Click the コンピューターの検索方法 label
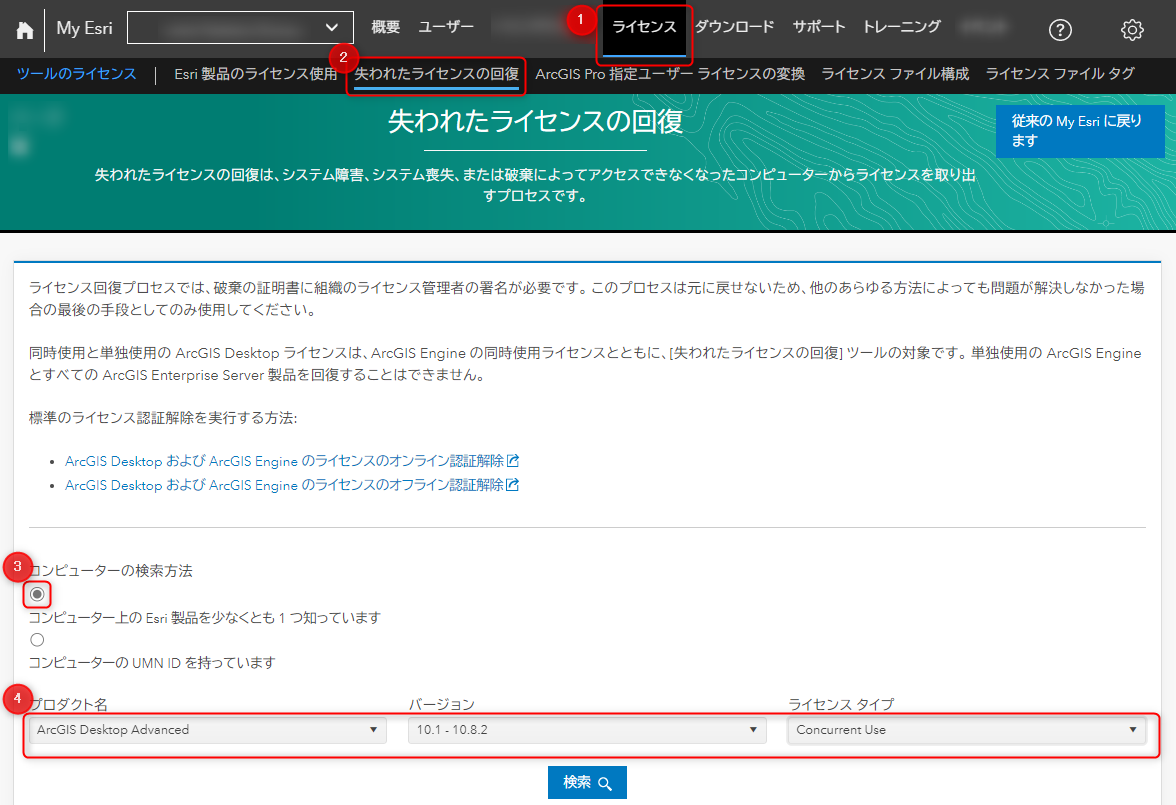 click(111, 571)
